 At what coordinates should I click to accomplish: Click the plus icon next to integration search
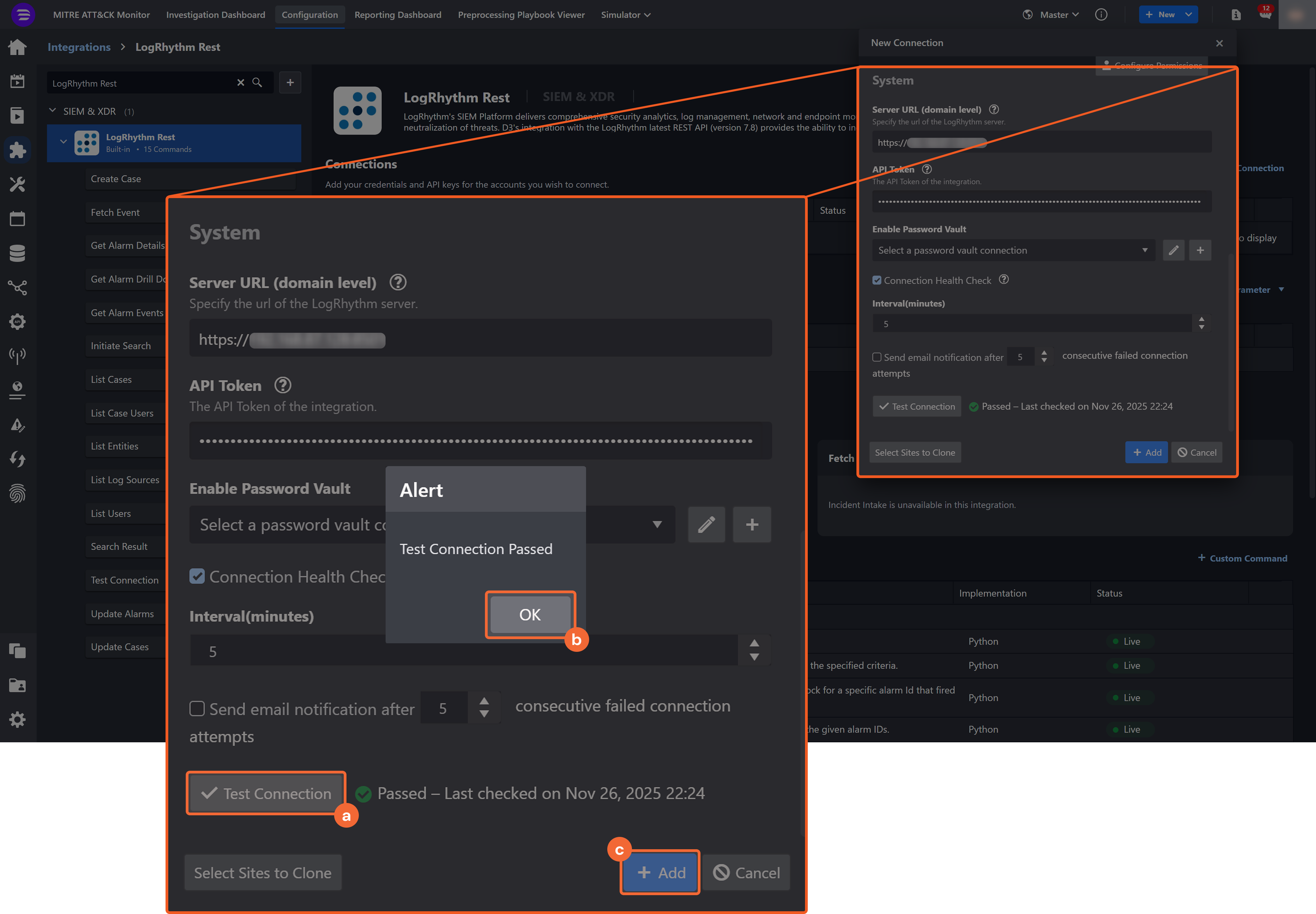(290, 83)
